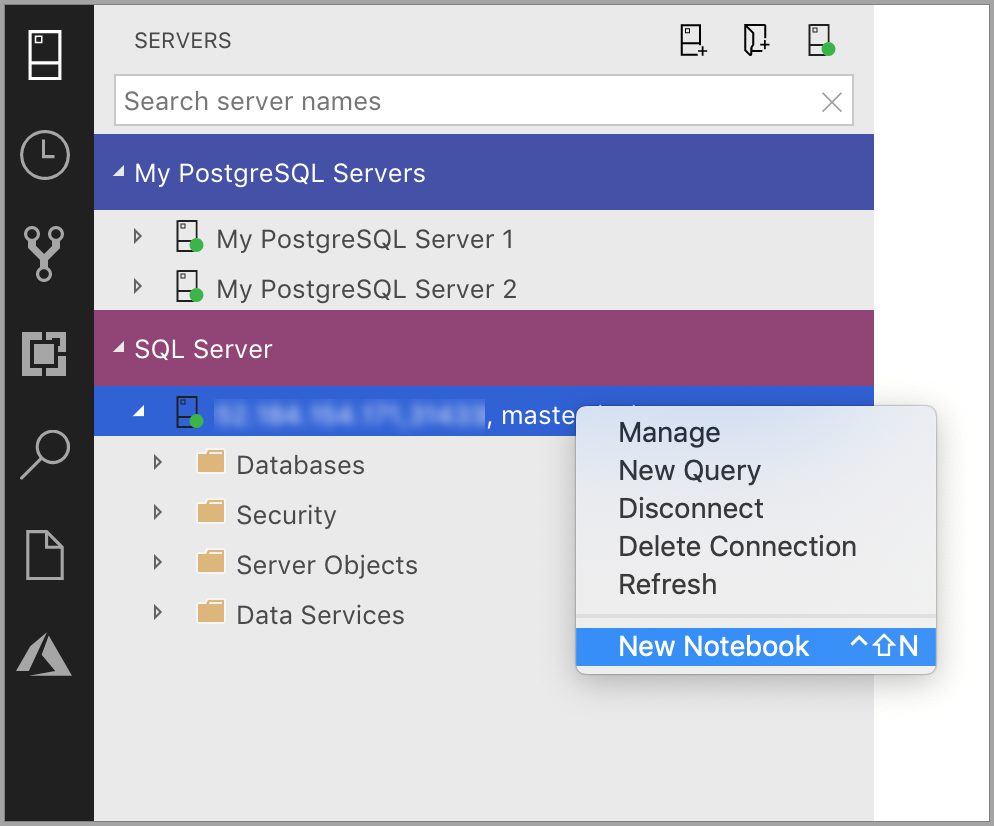This screenshot has width=994, height=826.
Task: Click Show Active Connections icon
Action: [821, 40]
